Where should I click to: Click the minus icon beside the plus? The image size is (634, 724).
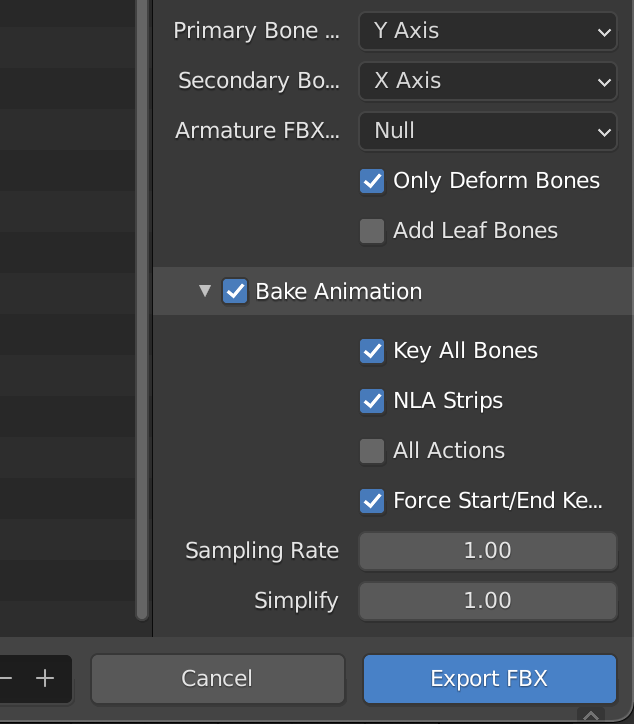coord(6,678)
